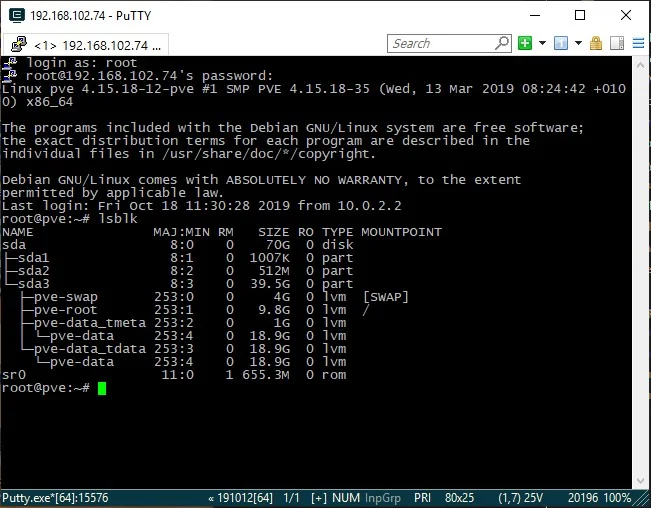Click the 80x25 console size indicator
The height and width of the screenshot is (508, 651).
(459, 498)
